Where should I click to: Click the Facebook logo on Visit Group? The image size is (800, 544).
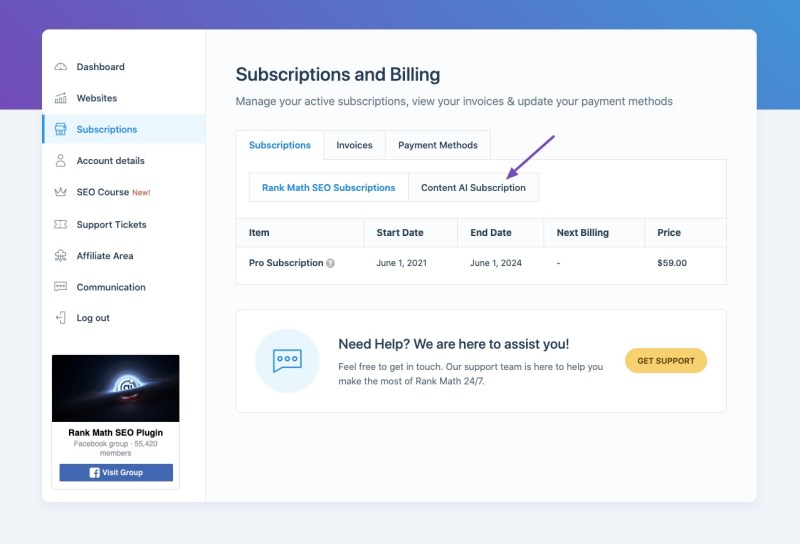coord(94,473)
